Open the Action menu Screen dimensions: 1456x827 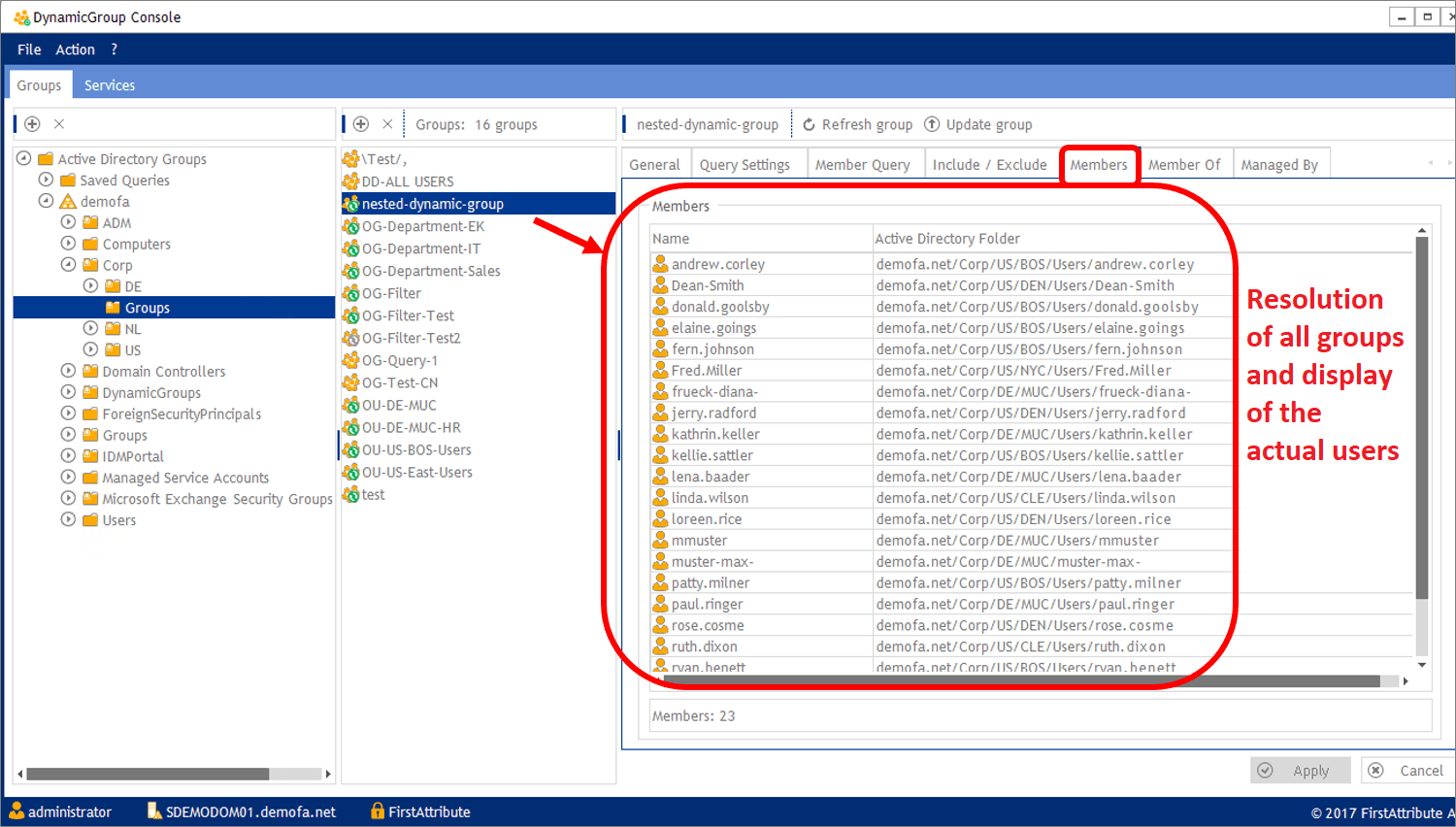pos(75,49)
